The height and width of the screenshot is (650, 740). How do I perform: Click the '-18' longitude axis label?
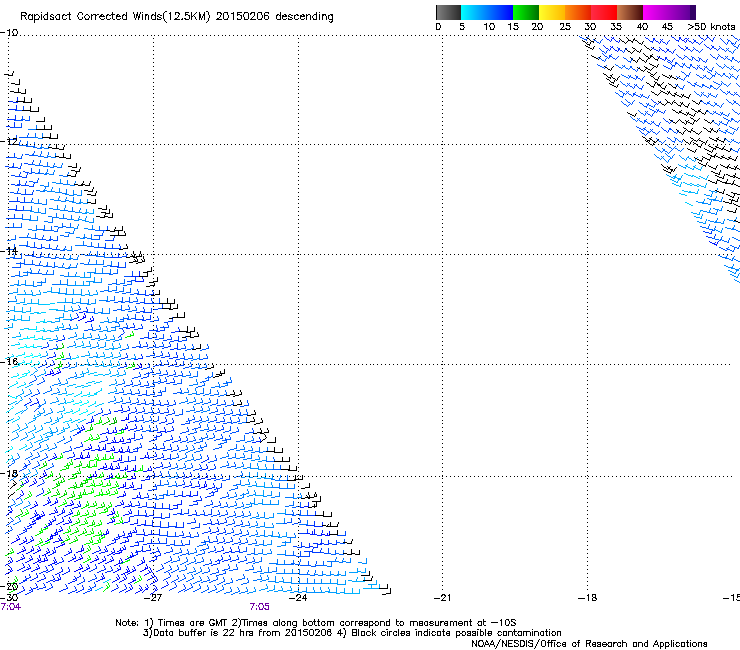[x=587, y=598]
